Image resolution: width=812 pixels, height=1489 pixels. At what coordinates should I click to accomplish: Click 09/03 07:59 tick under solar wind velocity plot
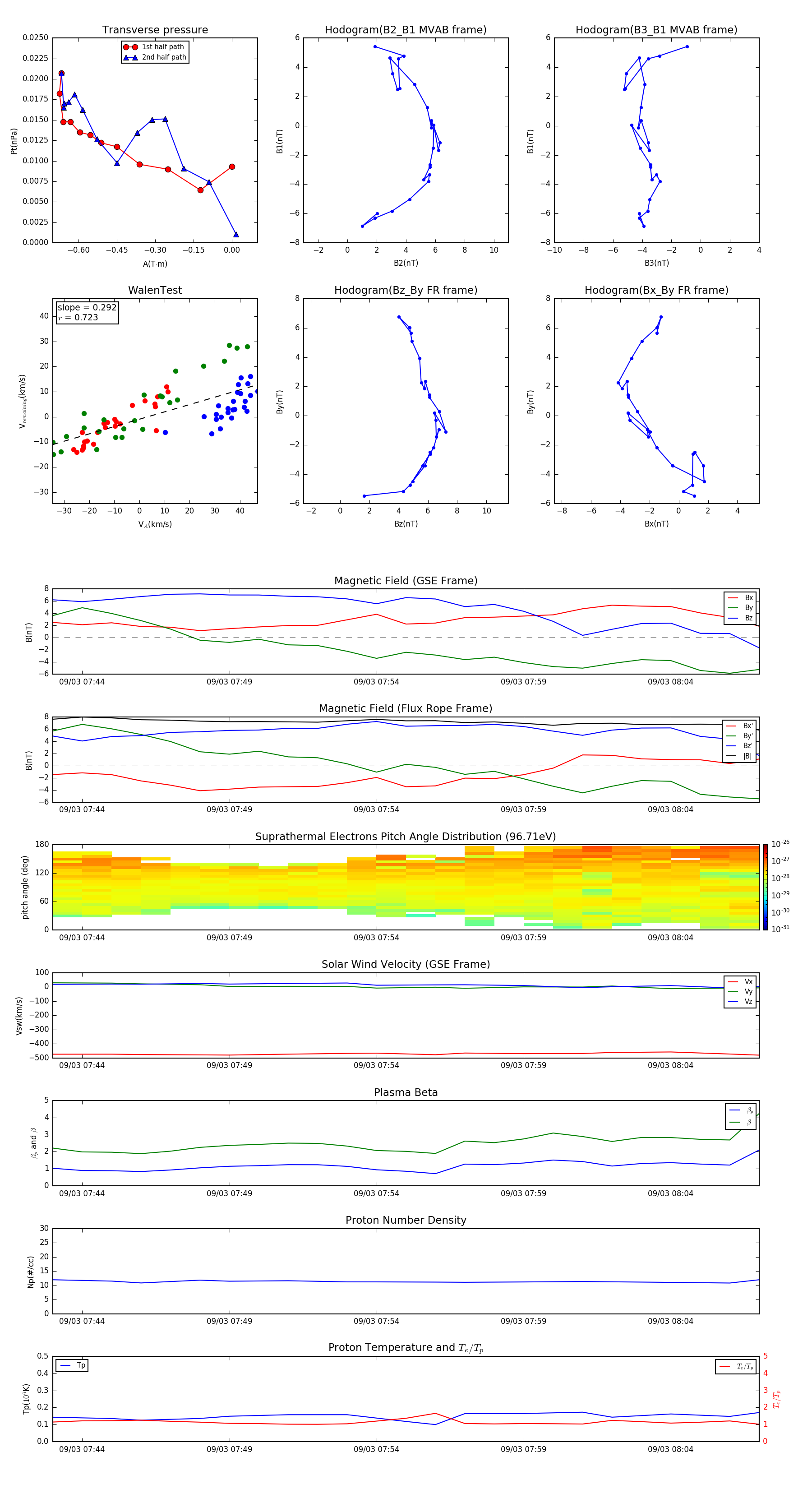coord(523,1065)
